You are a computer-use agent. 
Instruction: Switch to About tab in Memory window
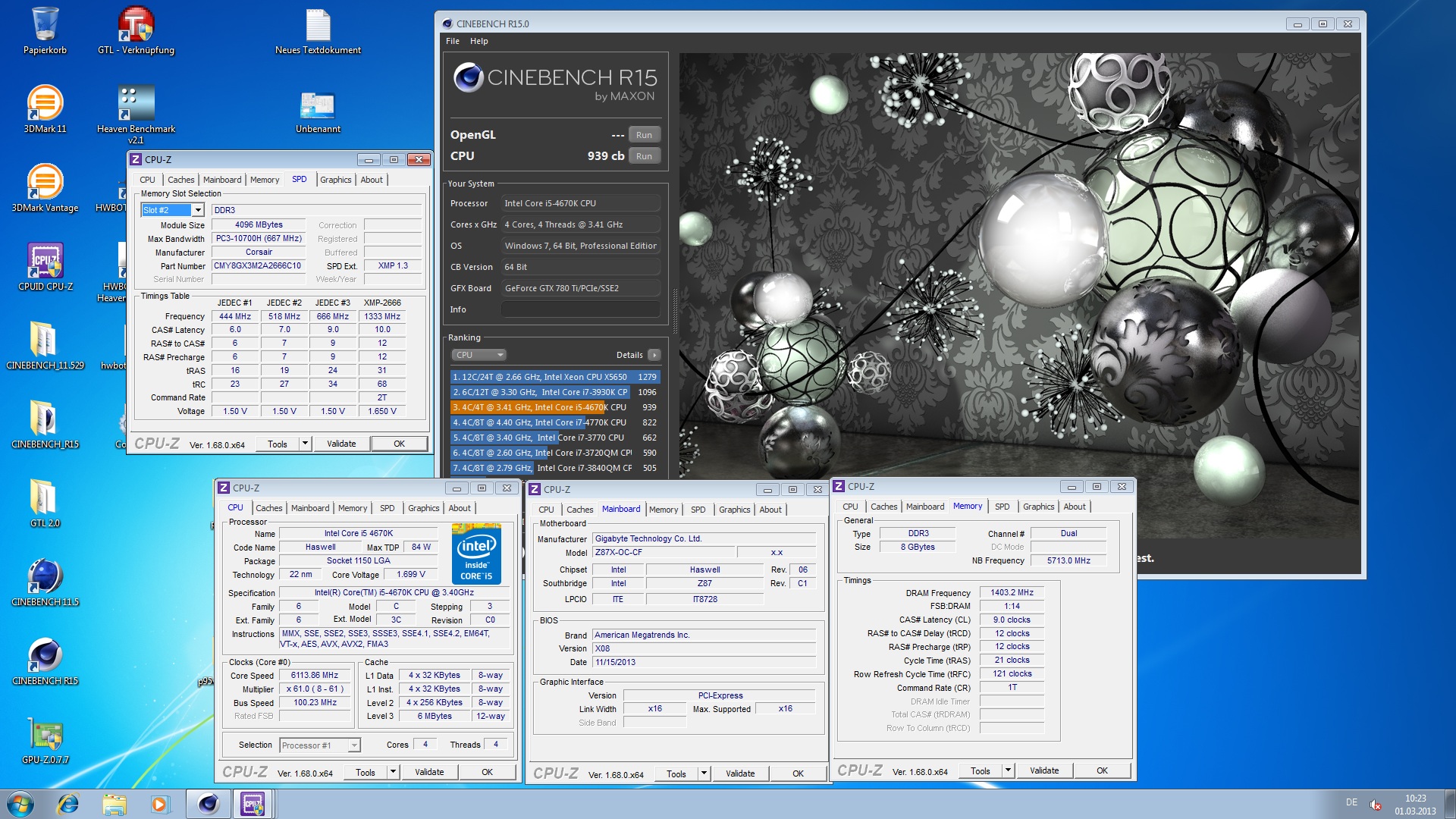coord(1074,507)
